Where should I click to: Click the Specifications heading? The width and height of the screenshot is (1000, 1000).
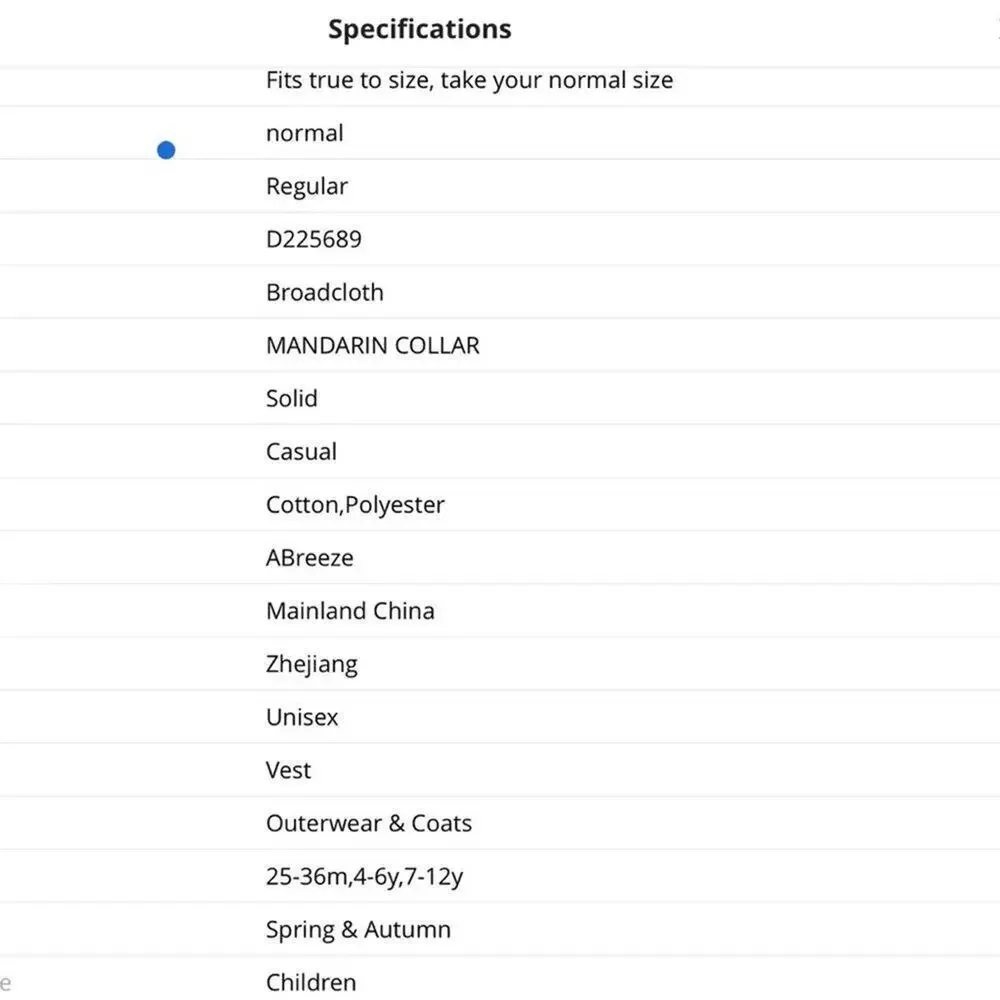(420, 29)
